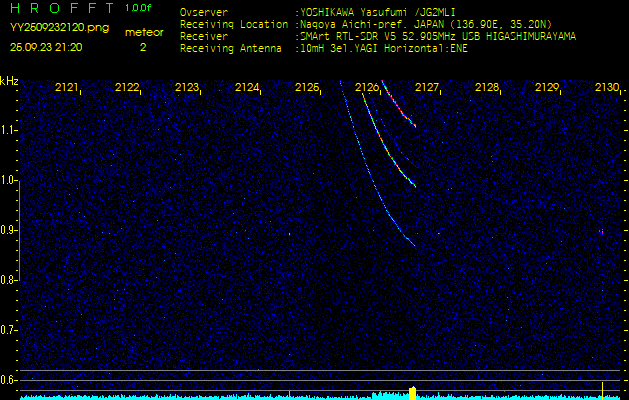Select the 2123 time tick mark
The image size is (629, 400).
point(187,88)
